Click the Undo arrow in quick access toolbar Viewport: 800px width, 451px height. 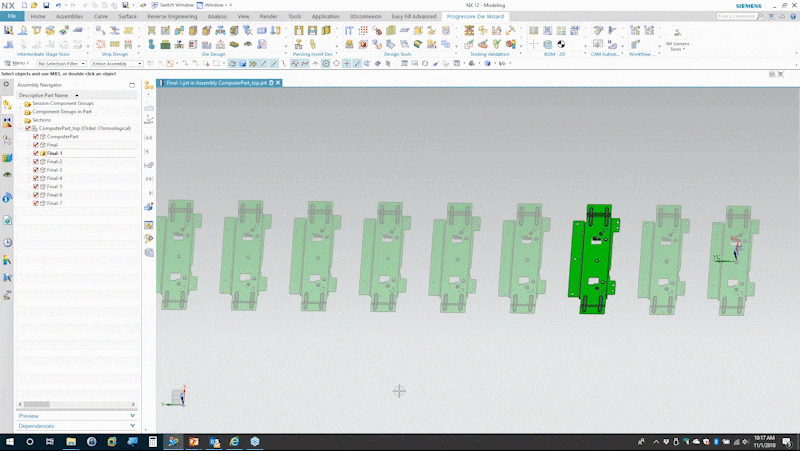(x=58, y=5)
